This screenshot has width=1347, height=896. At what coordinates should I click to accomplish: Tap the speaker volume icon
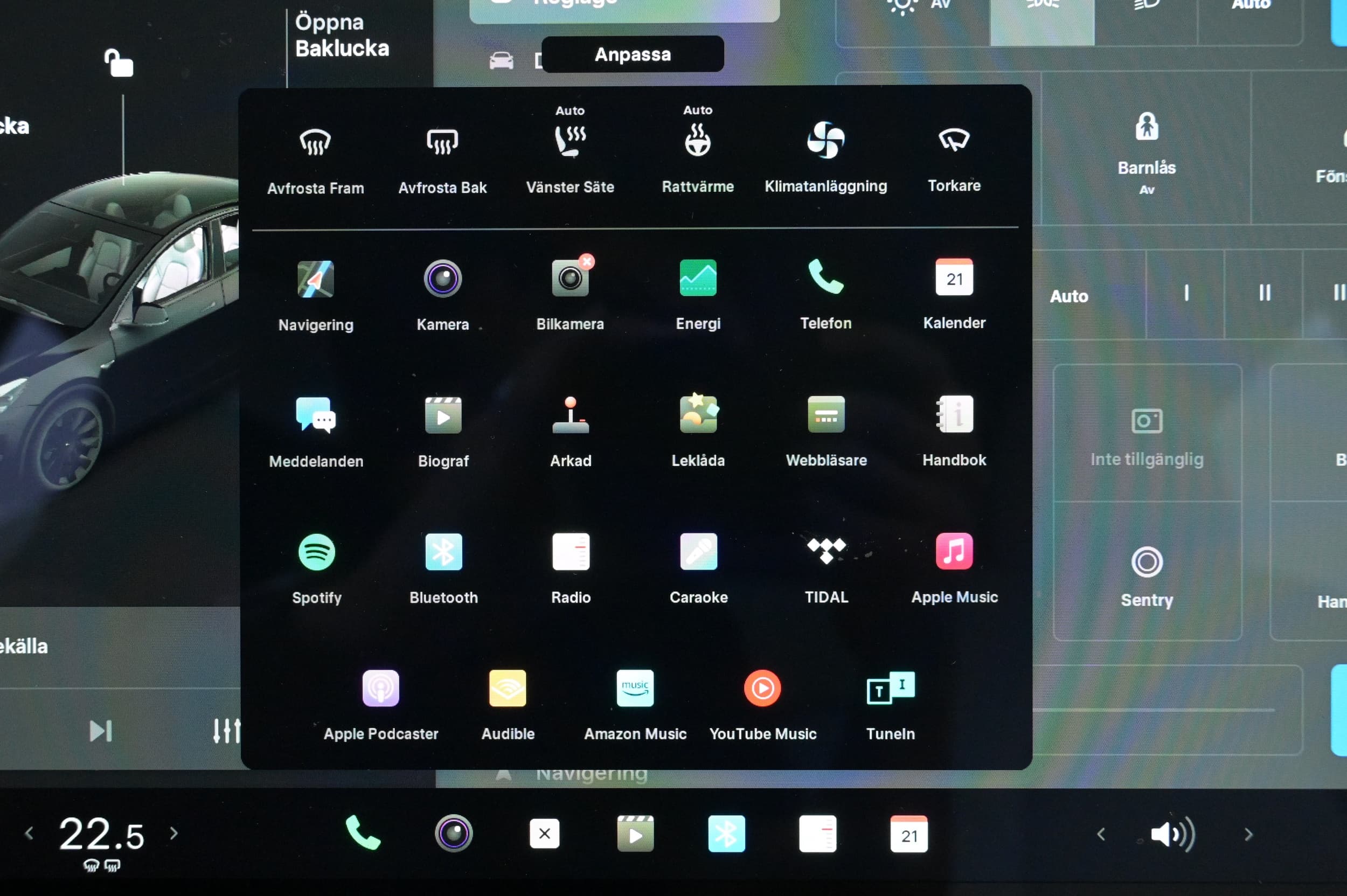tap(1172, 834)
